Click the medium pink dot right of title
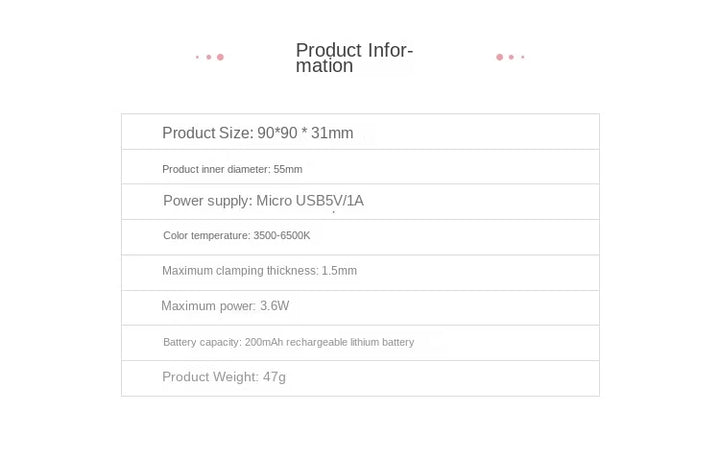Image resolution: width=720 pixels, height=460 pixels. (511, 57)
